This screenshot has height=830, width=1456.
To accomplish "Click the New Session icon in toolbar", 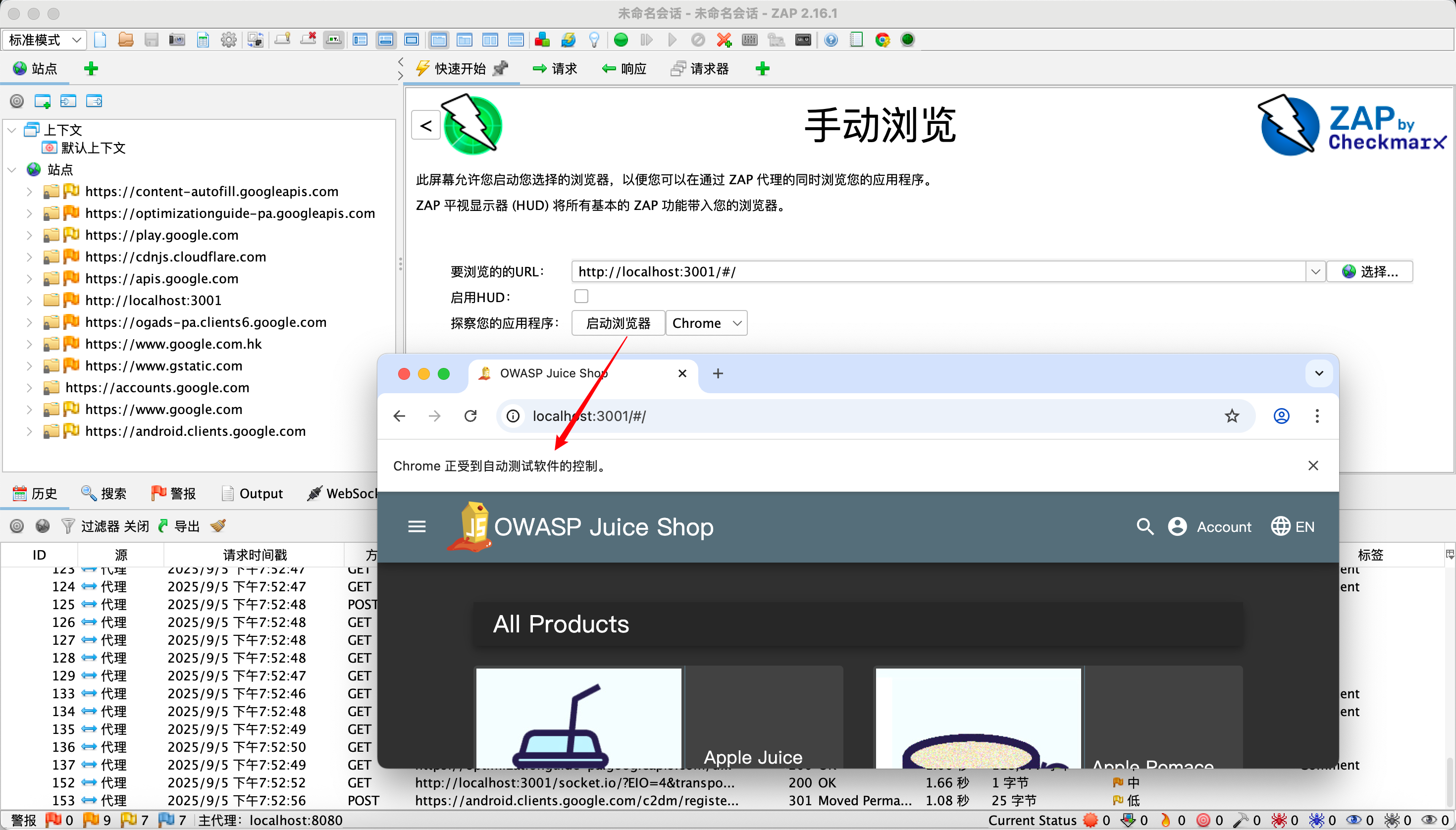I will (x=101, y=40).
